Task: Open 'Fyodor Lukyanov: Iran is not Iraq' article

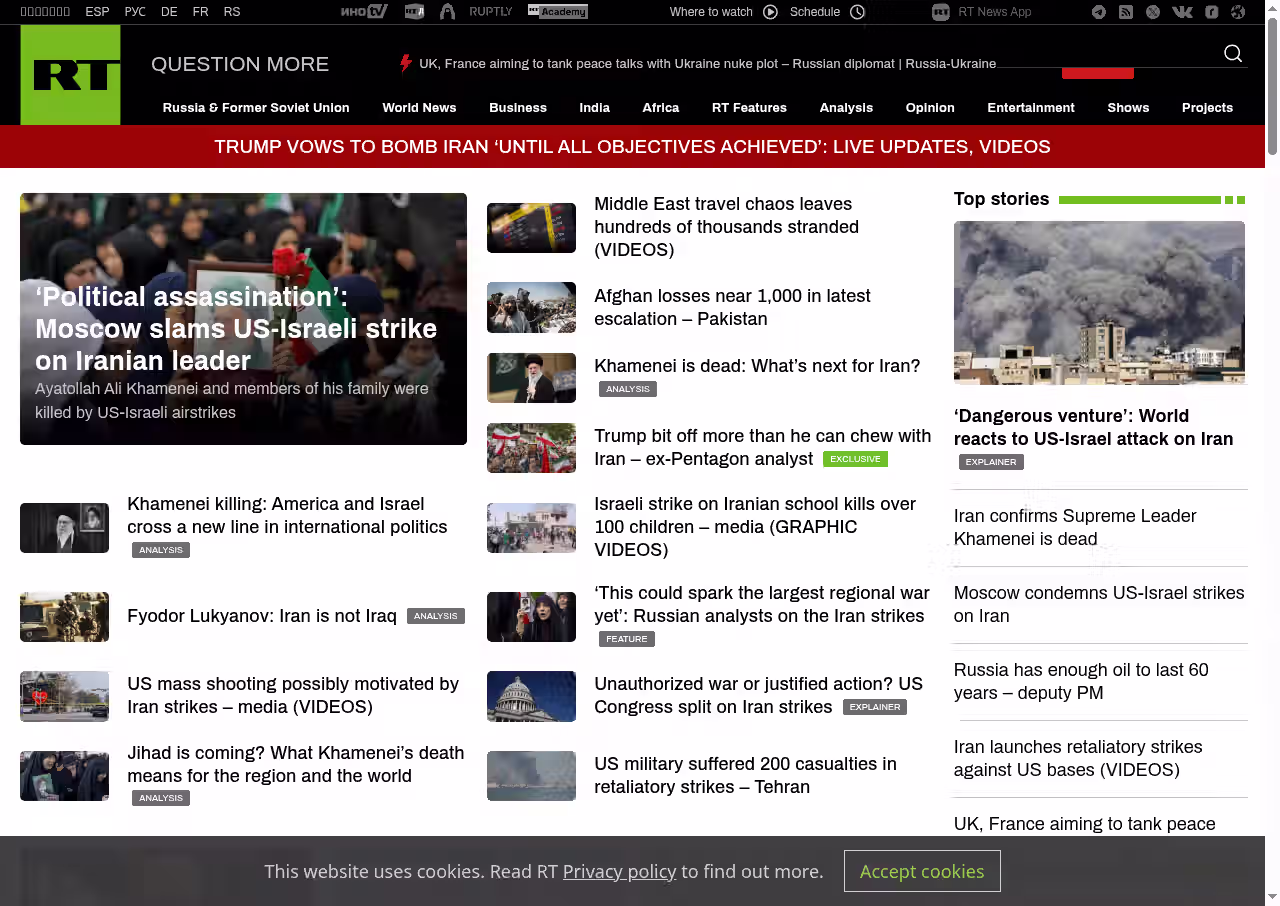Action: 262,616
